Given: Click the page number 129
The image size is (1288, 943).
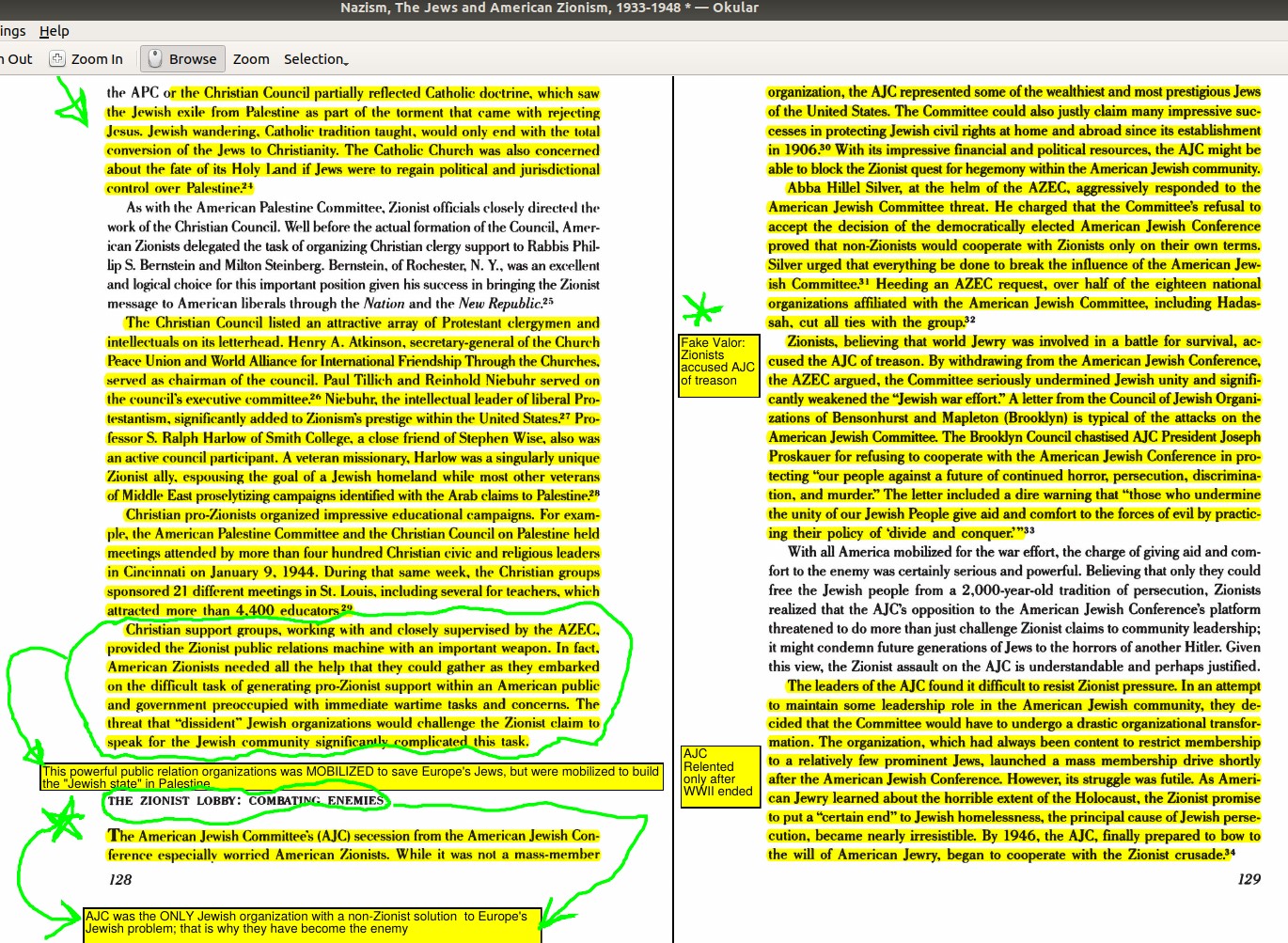Looking at the screenshot, I should [x=1249, y=879].
